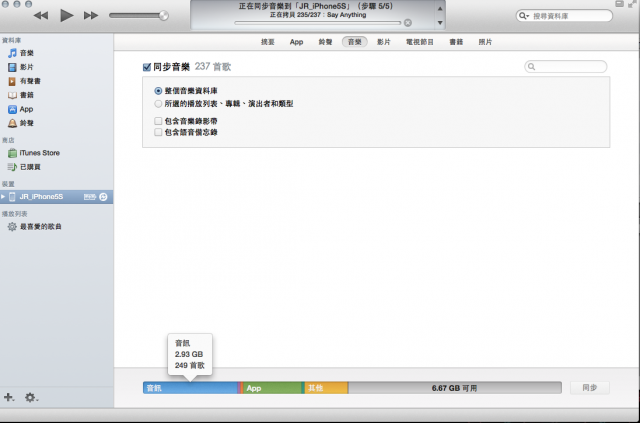Select 所選的播放列表 radio button

(x=158, y=104)
